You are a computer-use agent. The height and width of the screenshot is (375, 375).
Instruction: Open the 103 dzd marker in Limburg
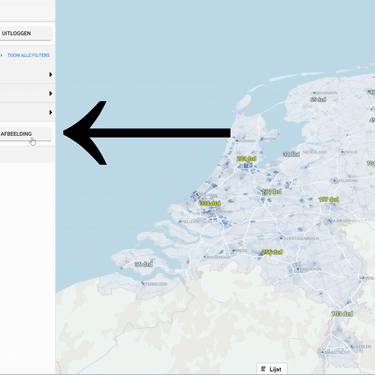342,314
